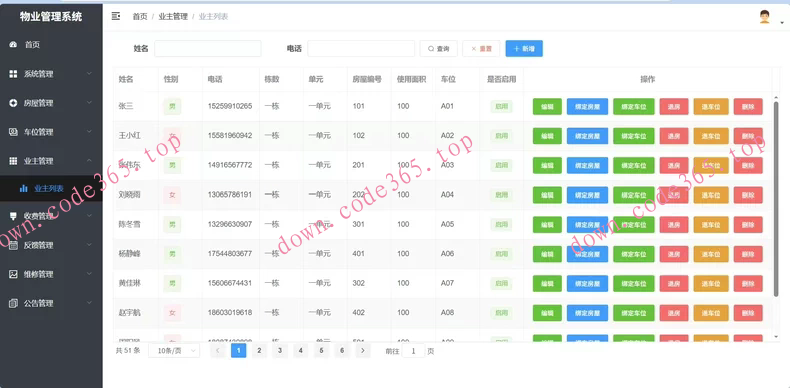Click 绑定房屋 for 王小红
Screen dimensions: 790x388
pyautogui.click(x=587, y=136)
